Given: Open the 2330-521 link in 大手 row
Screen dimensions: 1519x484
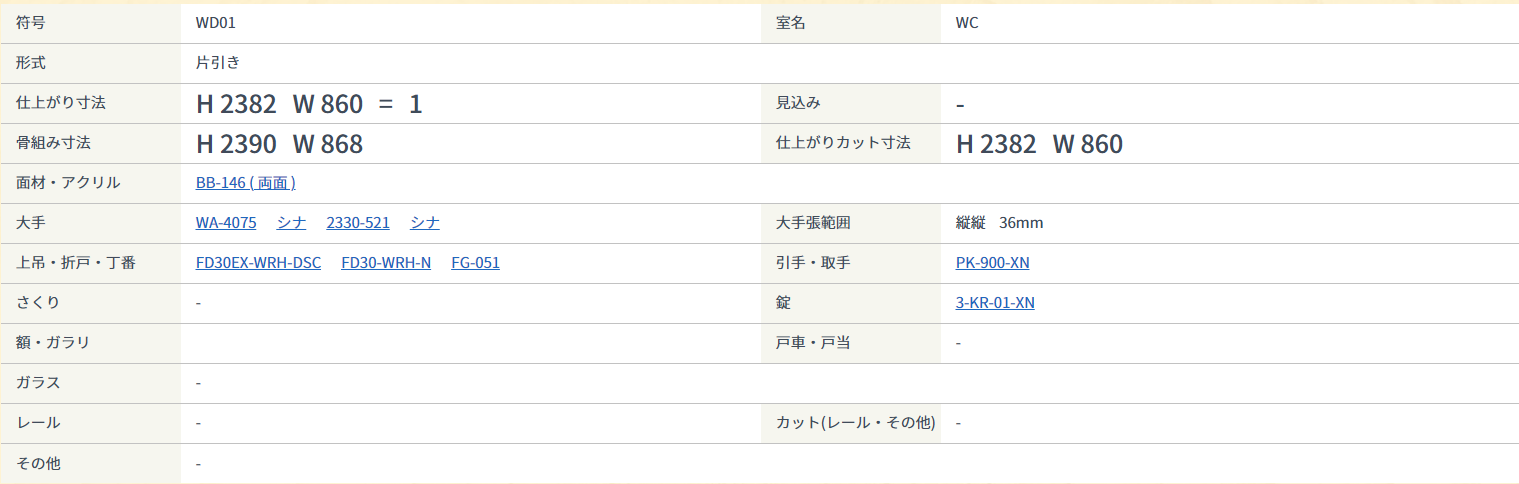Looking at the screenshot, I should coord(358,223).
